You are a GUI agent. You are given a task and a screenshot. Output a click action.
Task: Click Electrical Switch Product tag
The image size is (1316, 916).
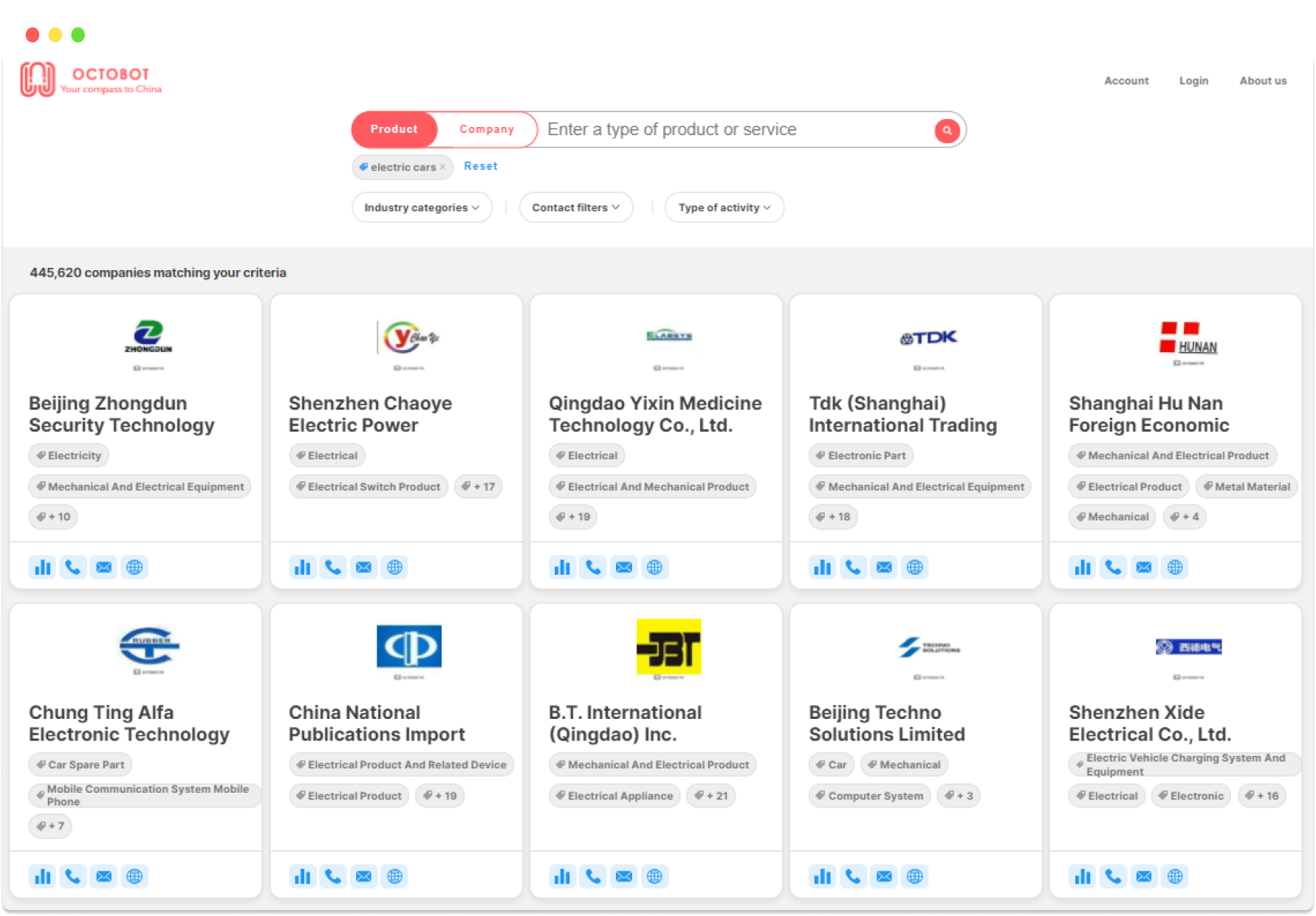pos(369,486)
